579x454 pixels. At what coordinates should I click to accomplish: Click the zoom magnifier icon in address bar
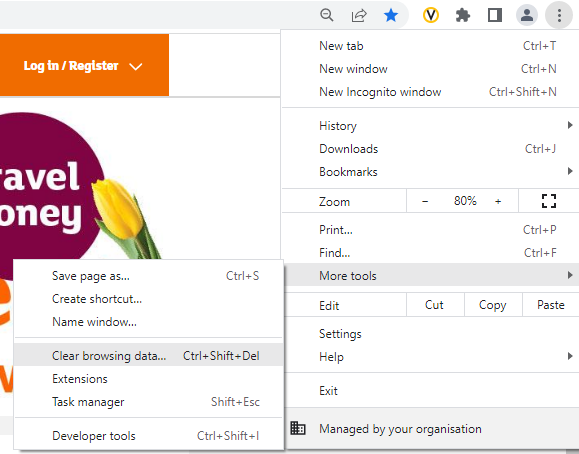click(x=327, y=15)
